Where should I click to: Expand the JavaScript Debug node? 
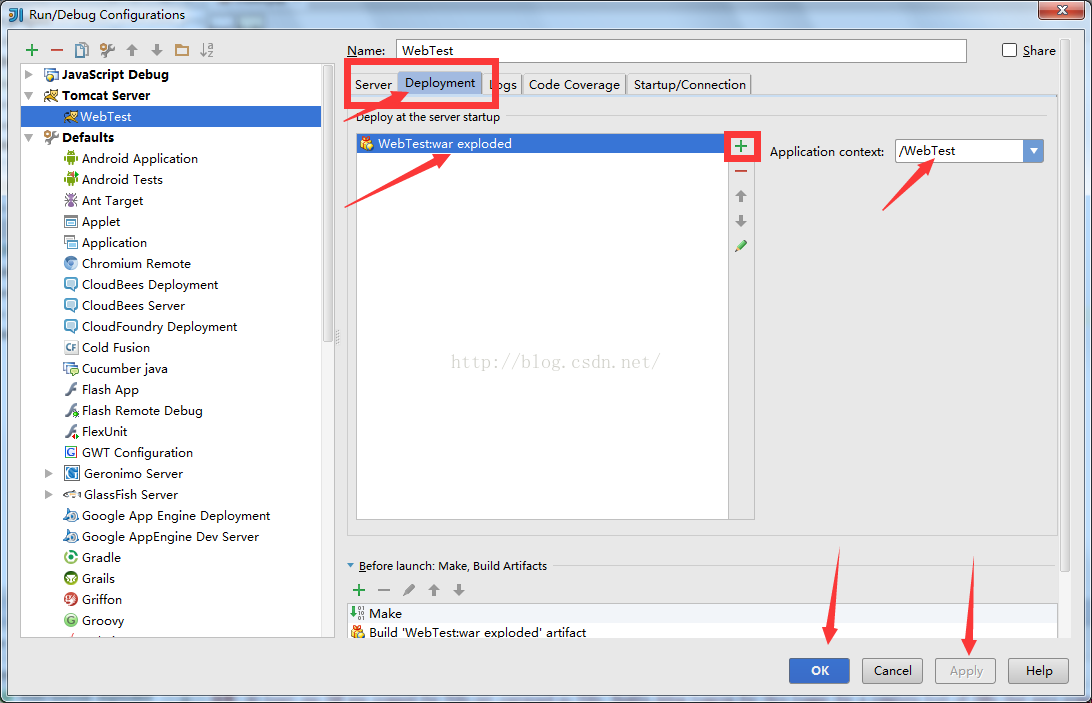(29, 74)
